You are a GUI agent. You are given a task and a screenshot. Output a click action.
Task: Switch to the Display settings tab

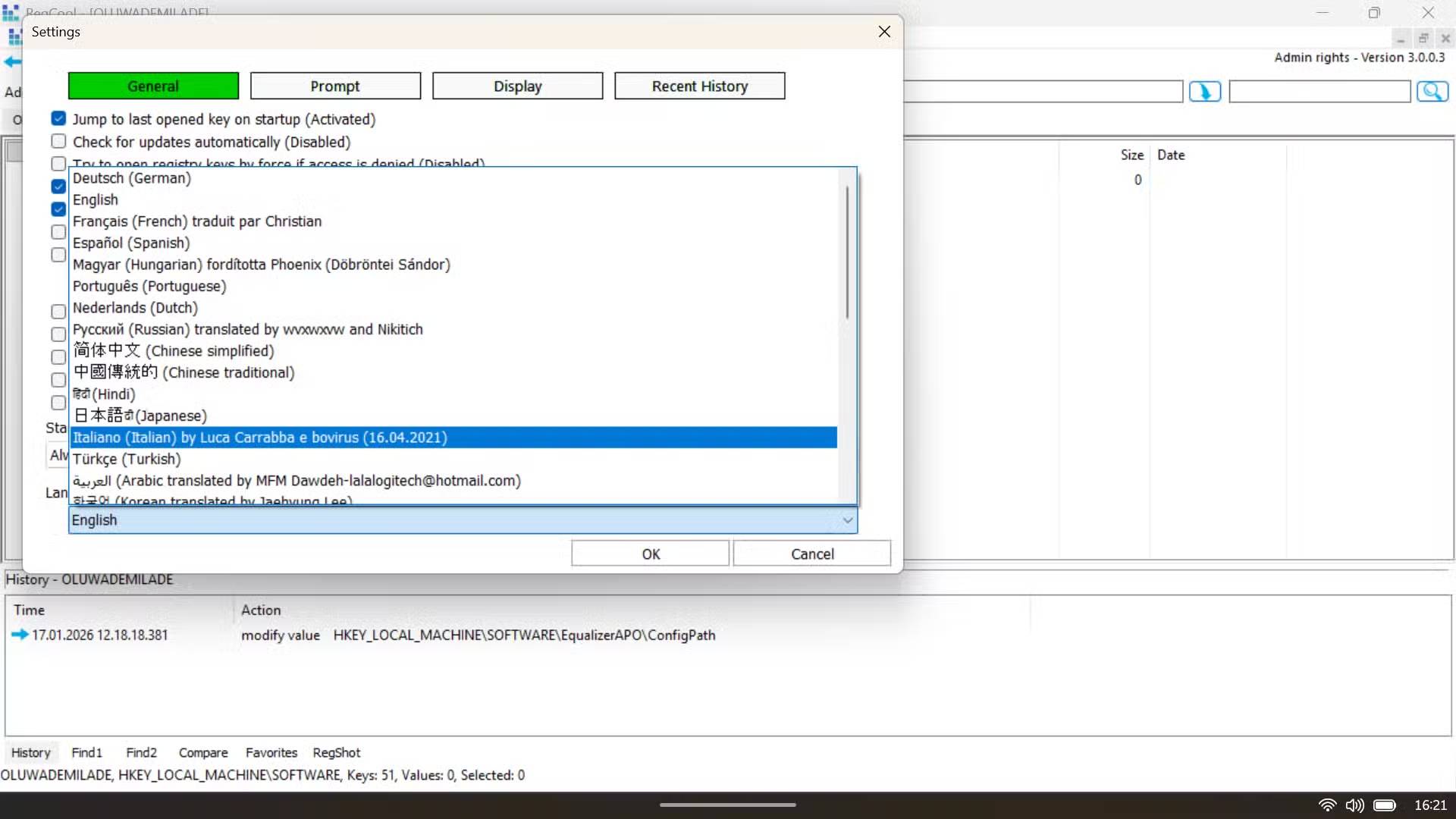[x=518, y=86]
